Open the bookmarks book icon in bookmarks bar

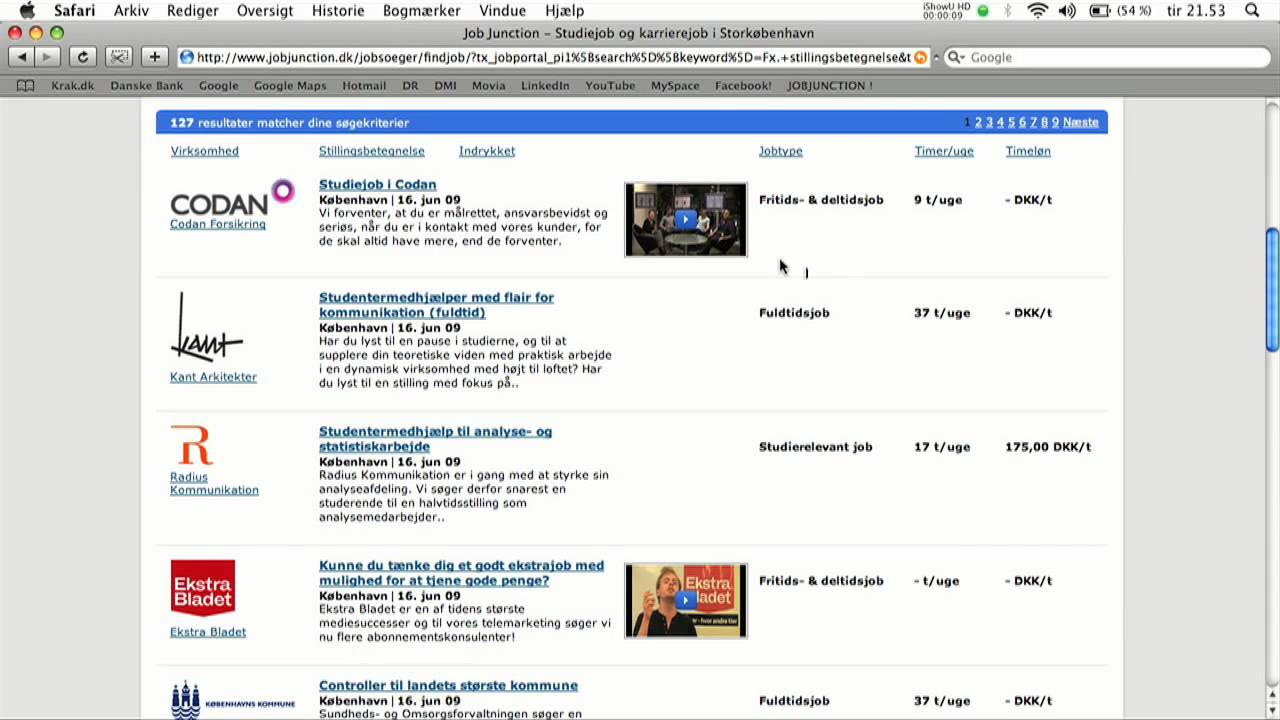click(x=25, y=86)
